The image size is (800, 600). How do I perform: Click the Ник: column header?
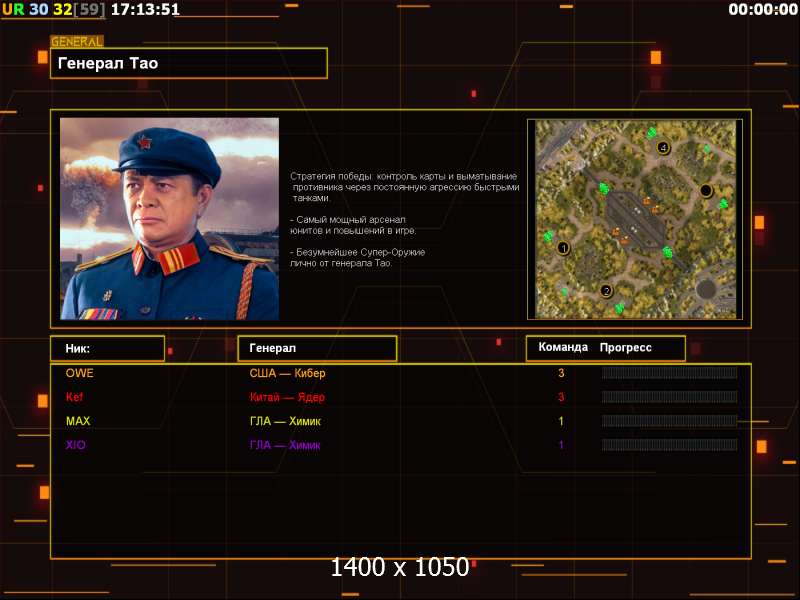[107, 348]
